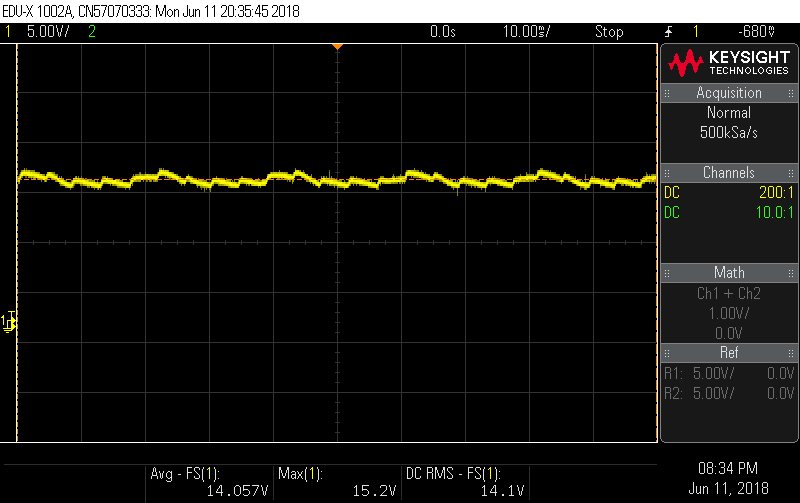Click the Avg - FS(1) measurement label
This screenshot has width=800, height=503.
pos(185,474)
